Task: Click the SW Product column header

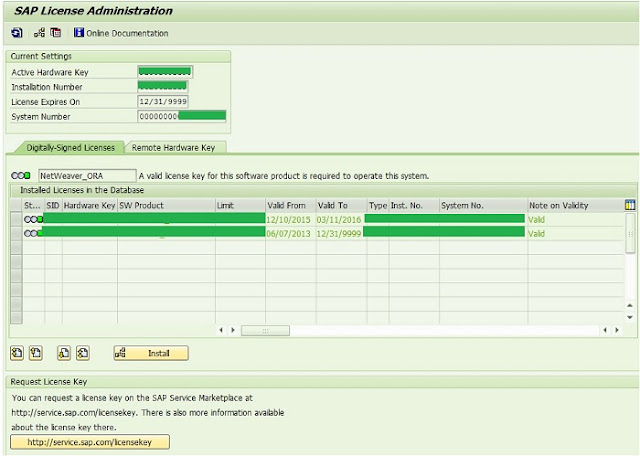Action: coord(166,205)
